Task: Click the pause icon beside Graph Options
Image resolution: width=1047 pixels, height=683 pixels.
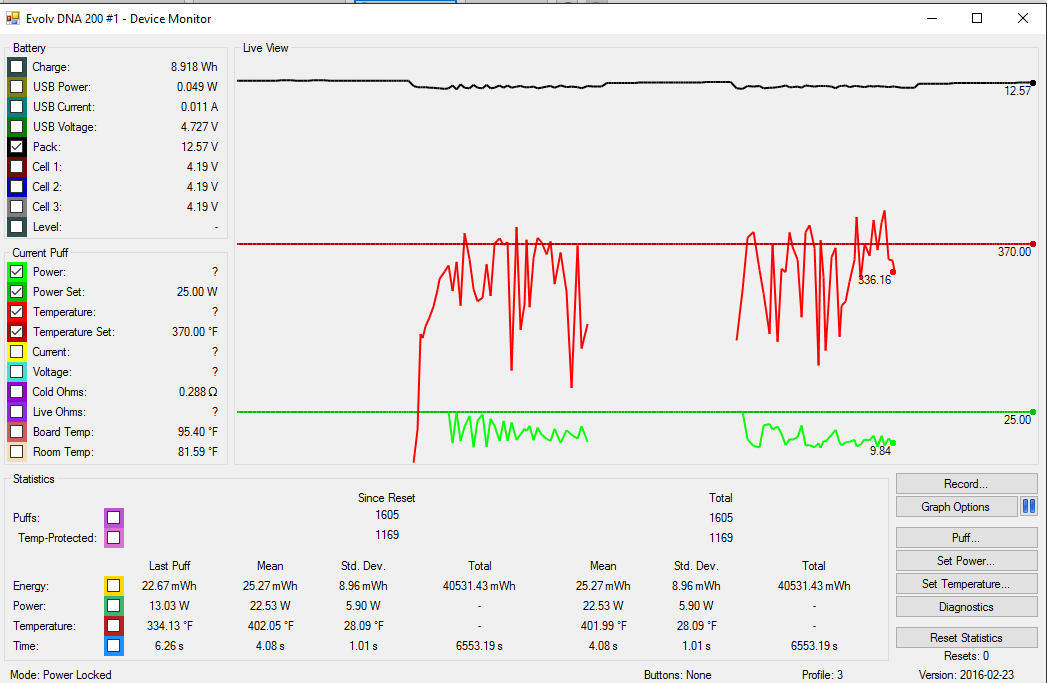Action: point(1029,507)
